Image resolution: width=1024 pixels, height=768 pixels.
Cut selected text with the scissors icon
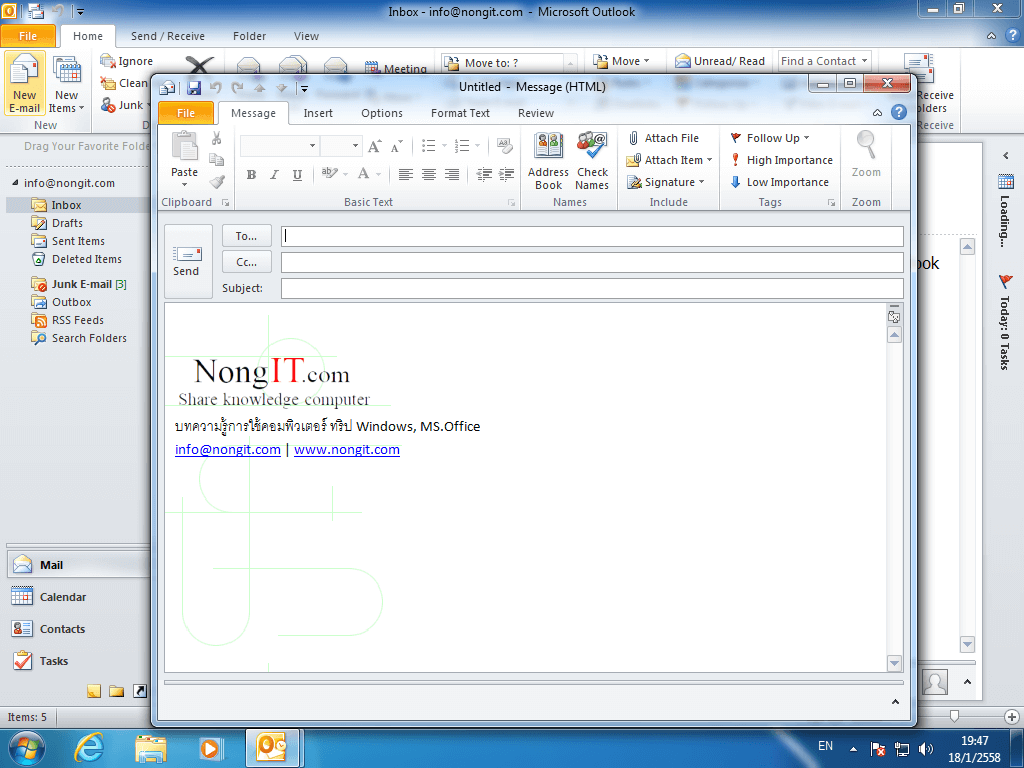pyautogui.click(x=216, y=138)
